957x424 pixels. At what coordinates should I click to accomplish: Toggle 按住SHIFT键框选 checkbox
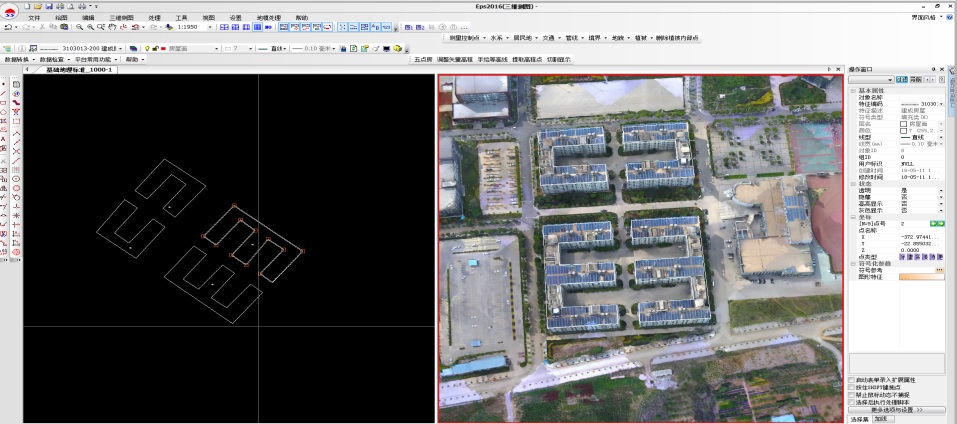[x=851, y=387]
